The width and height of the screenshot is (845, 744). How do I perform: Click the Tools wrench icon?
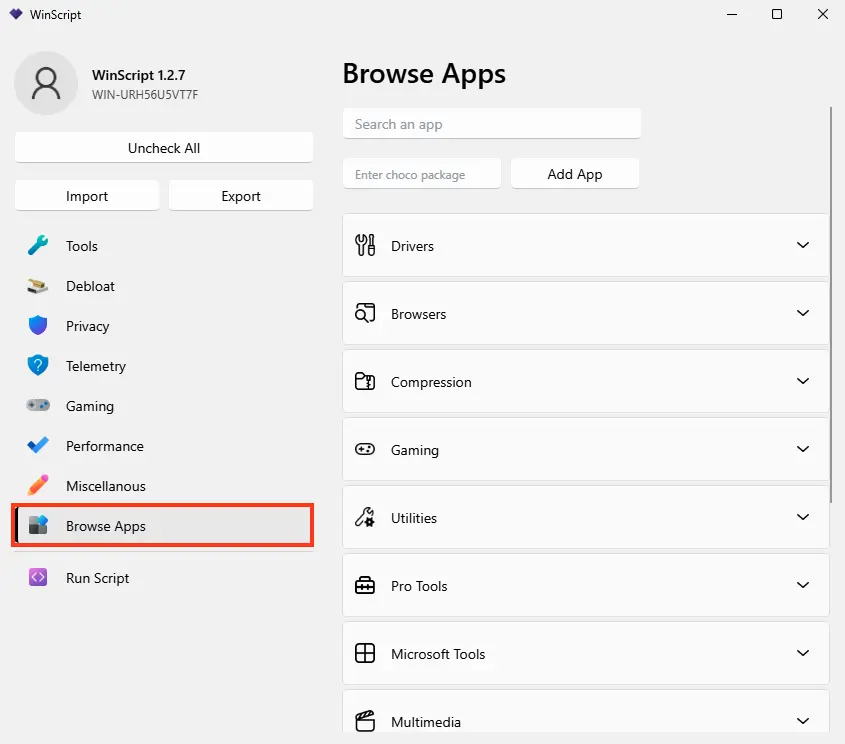coord(38,246)
